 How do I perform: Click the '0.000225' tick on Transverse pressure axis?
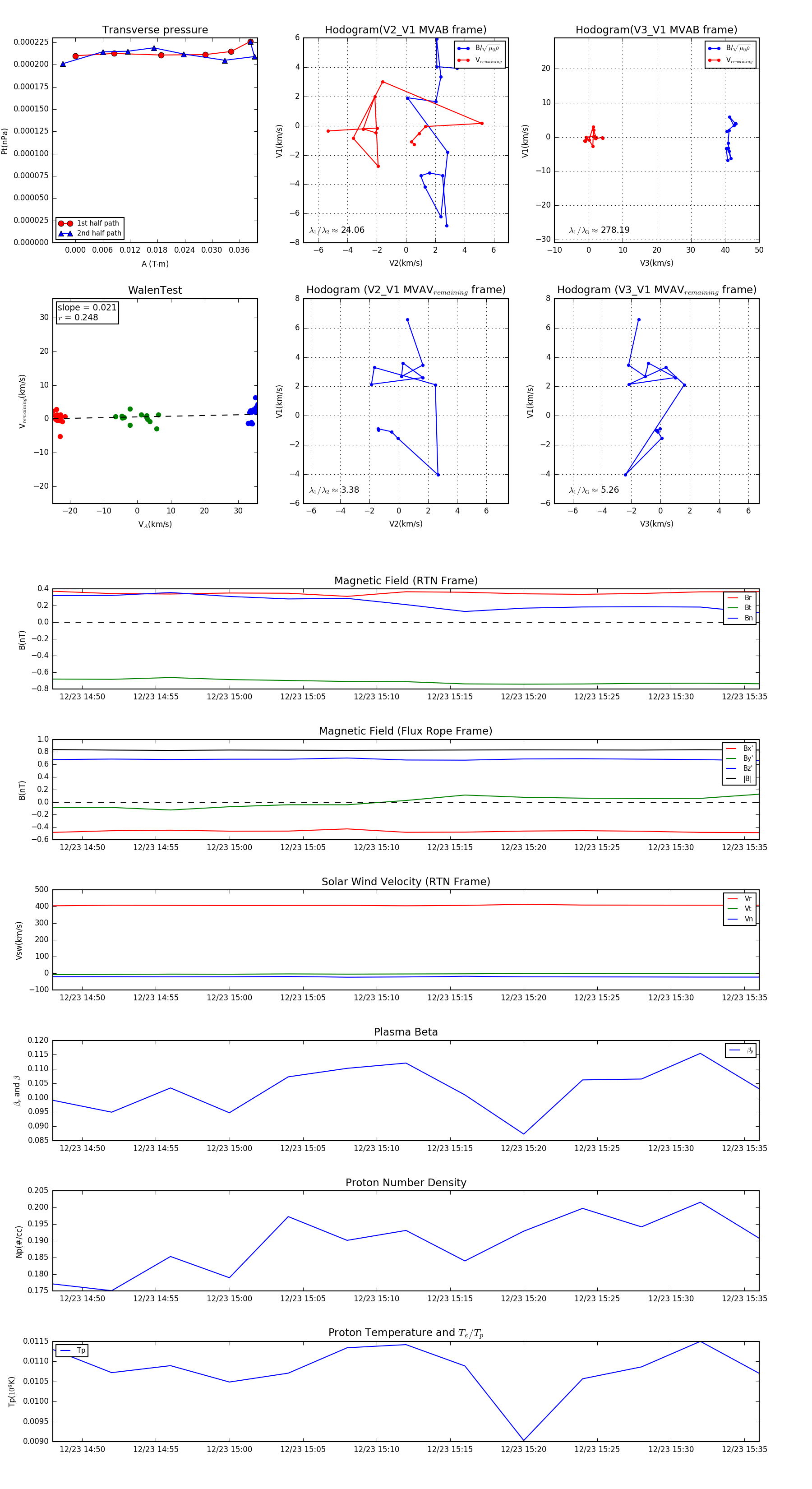(x=31, y=42)
